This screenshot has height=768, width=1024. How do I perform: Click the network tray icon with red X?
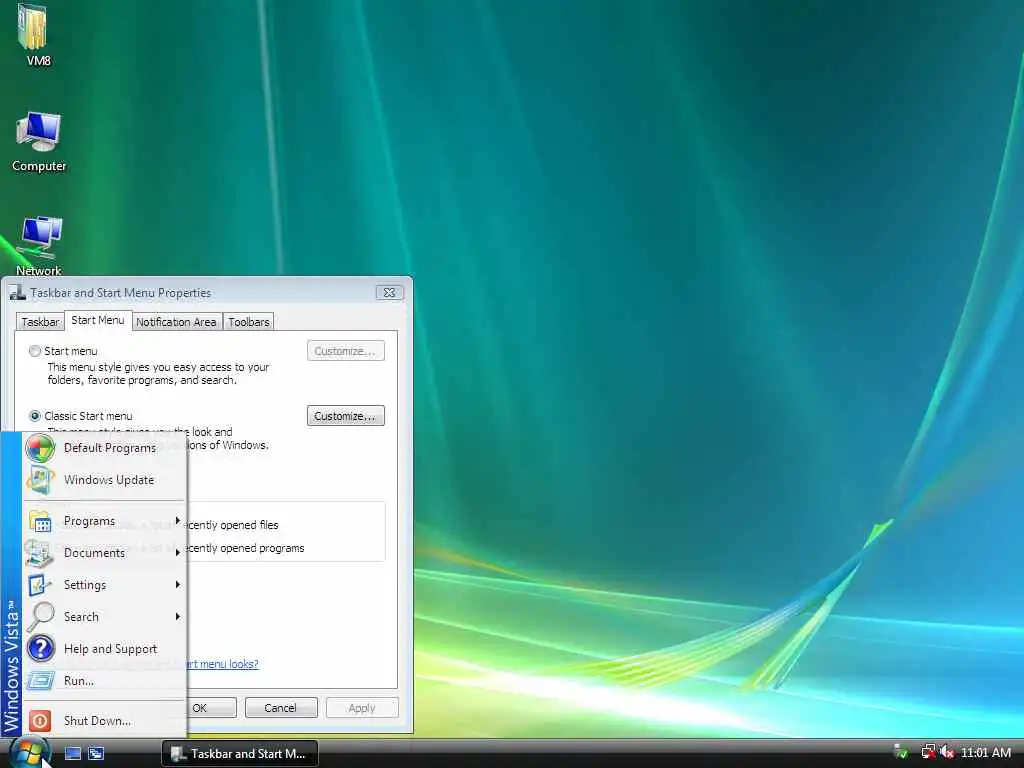click(x=928, y=752)
